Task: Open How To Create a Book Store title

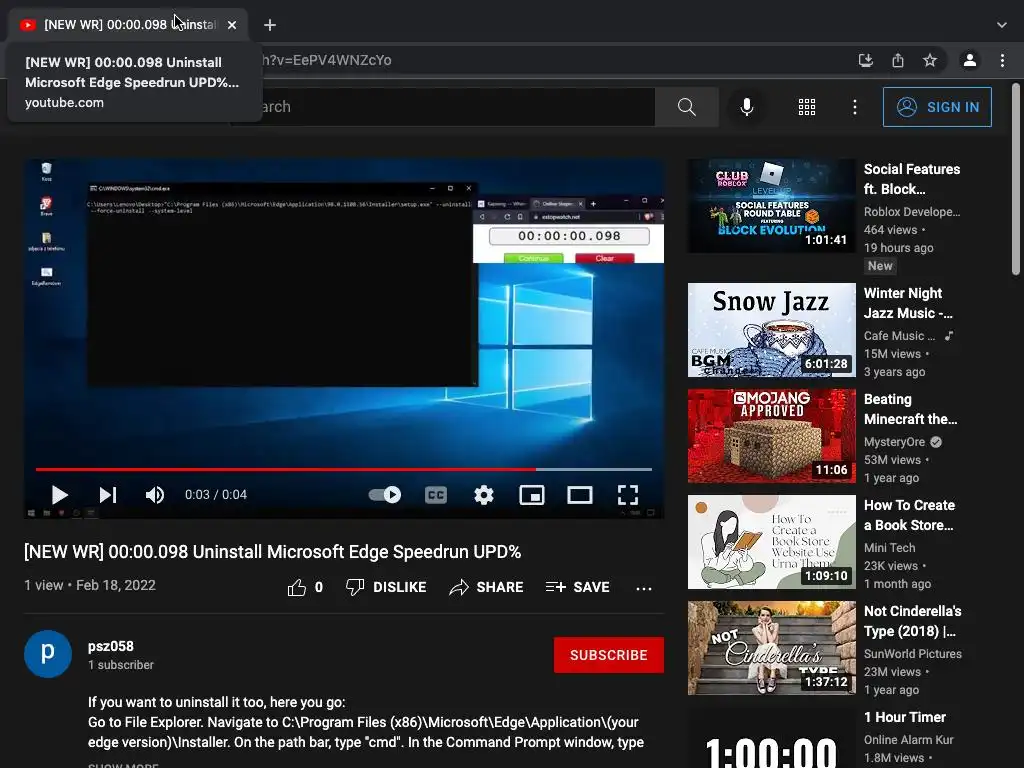Action: coord(909,515)
